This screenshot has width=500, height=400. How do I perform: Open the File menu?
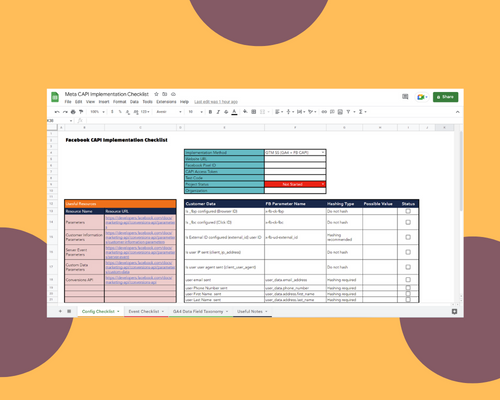click(68, 102)
